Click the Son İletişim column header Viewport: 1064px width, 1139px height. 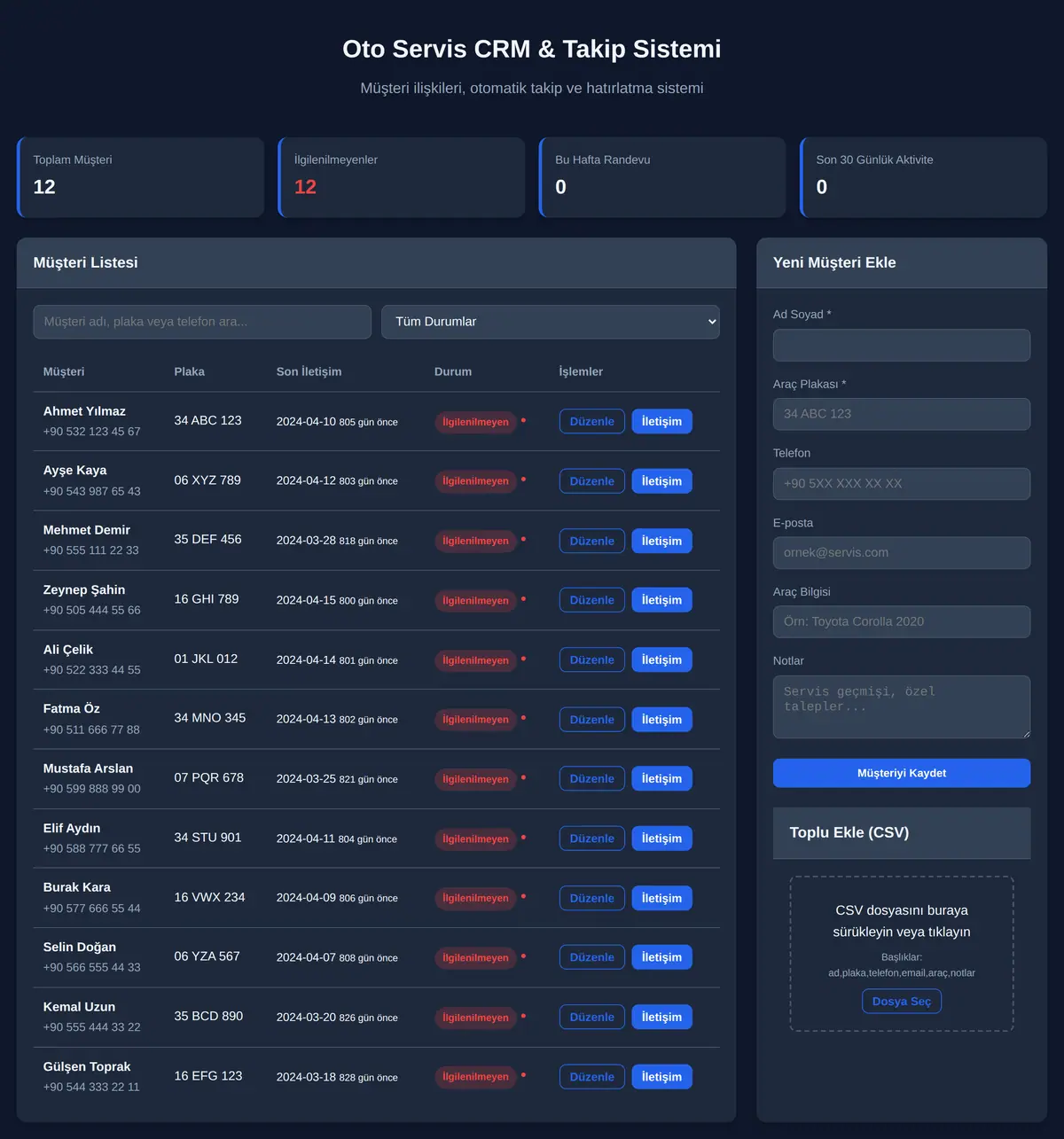coord(309,371)
